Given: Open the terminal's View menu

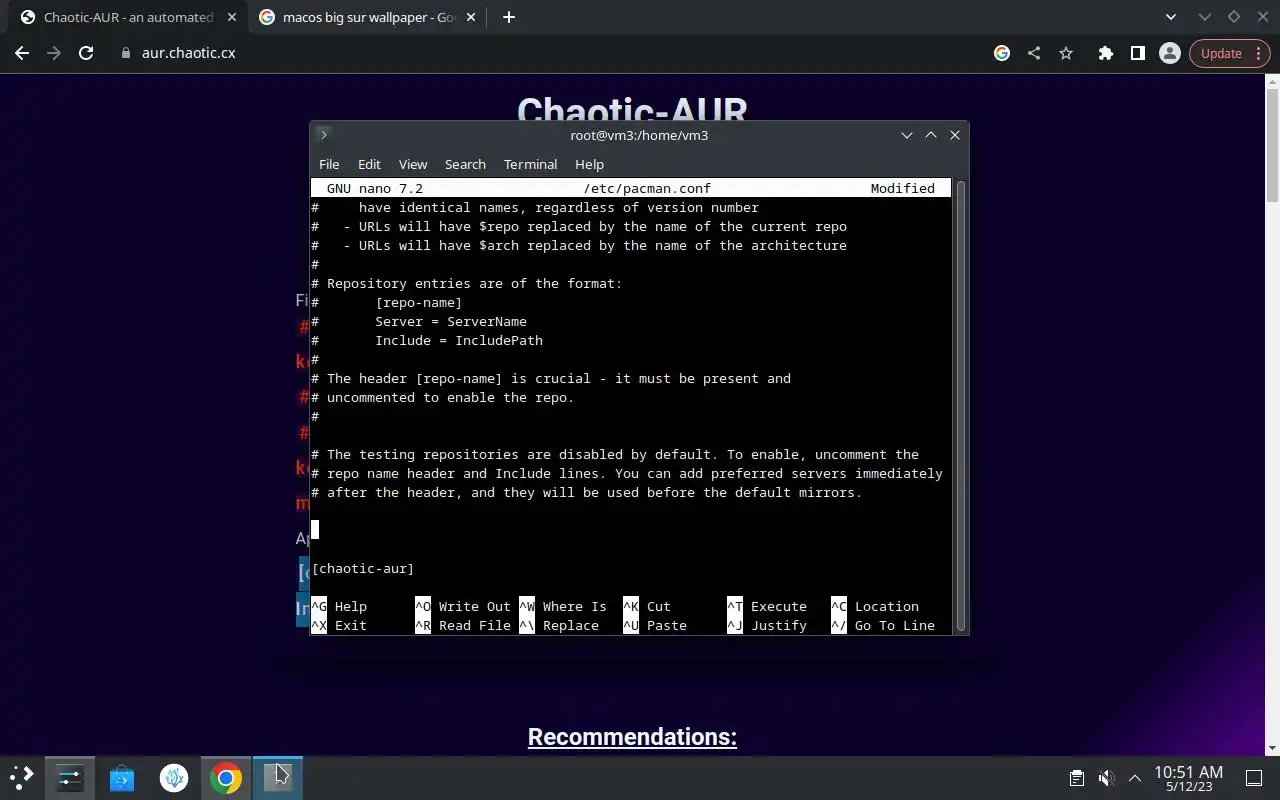Looking at the screenshot, I should tap(413, 164).
